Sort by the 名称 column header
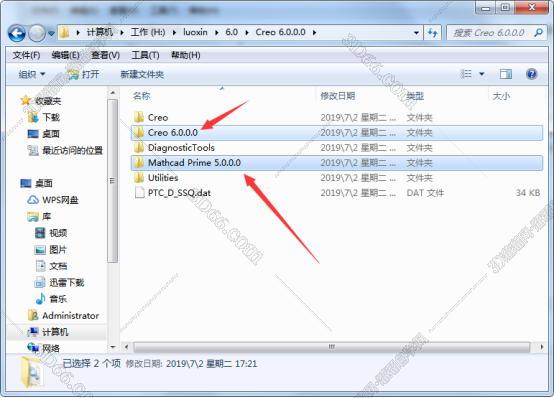Viewport: 554px width, 398px height. 142,96
